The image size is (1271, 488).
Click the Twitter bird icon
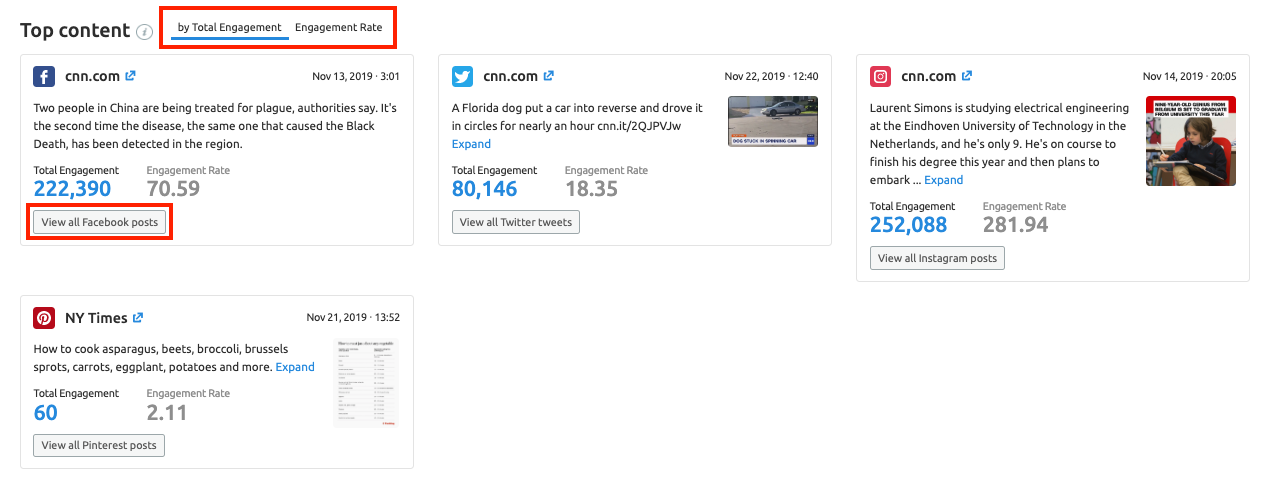click(462, 77)
